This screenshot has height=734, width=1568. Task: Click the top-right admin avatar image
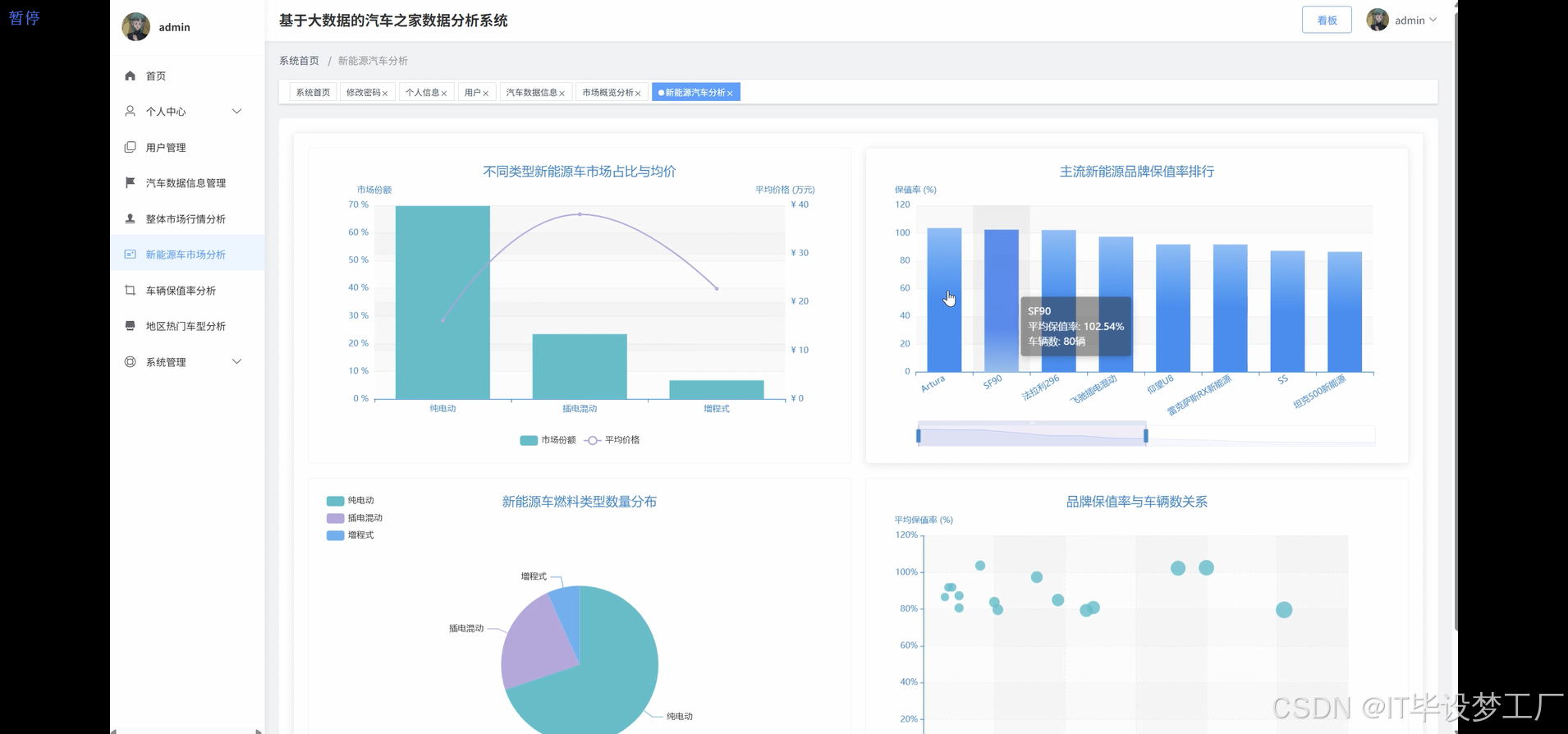click(x=1378, y=20)
